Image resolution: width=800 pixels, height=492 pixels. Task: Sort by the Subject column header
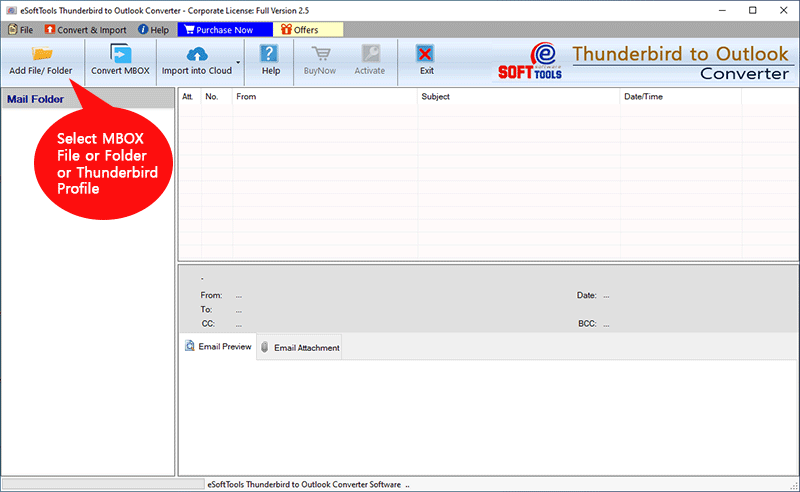[x=518, y=96]
